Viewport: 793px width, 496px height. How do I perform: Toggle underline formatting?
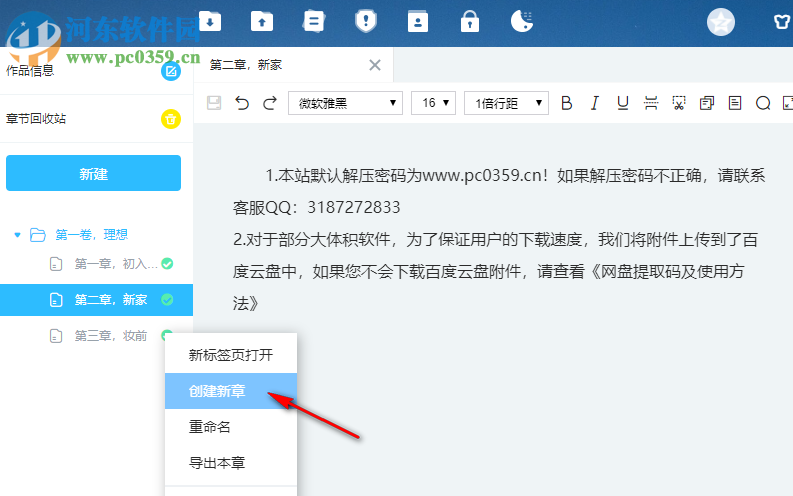(x=623, y=103)
